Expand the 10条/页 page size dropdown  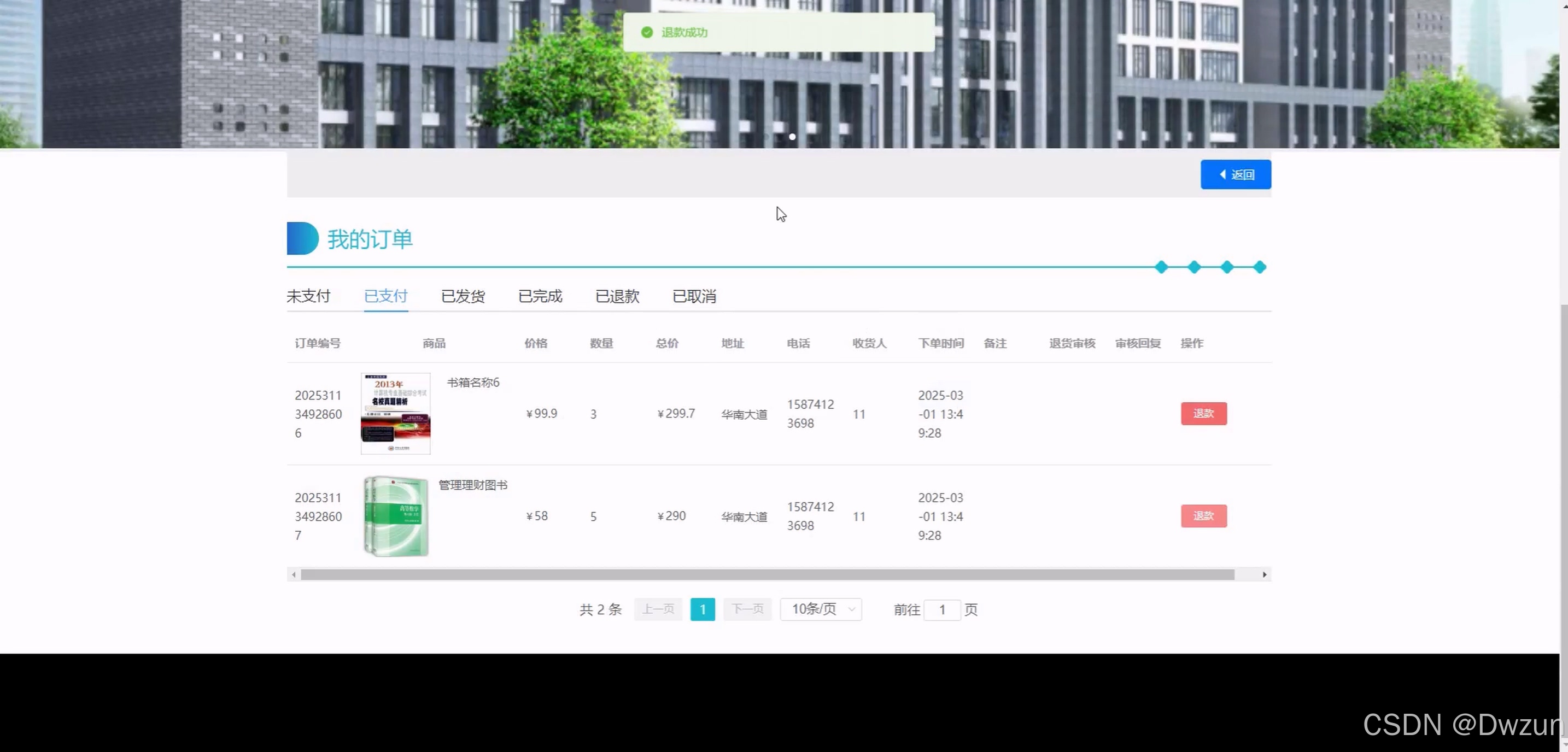tap(821, 609)
